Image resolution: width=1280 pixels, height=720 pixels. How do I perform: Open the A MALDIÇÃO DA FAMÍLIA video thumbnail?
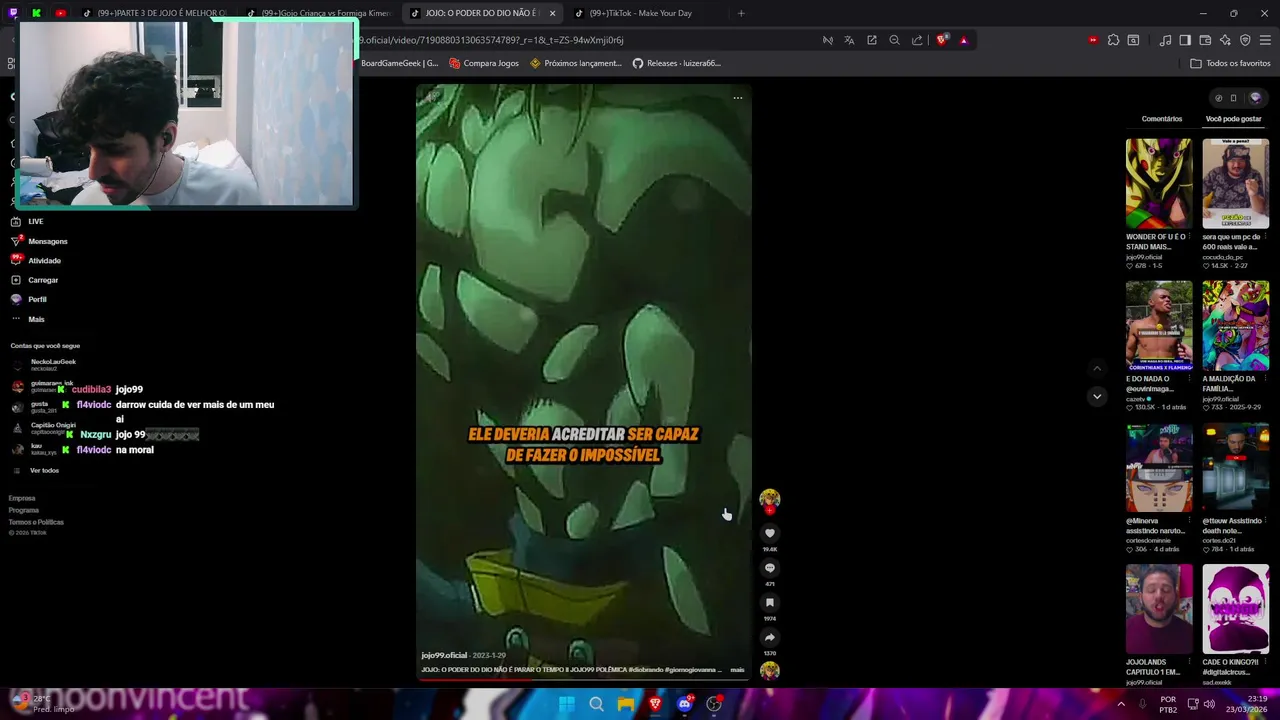[x=1235, y=325]
